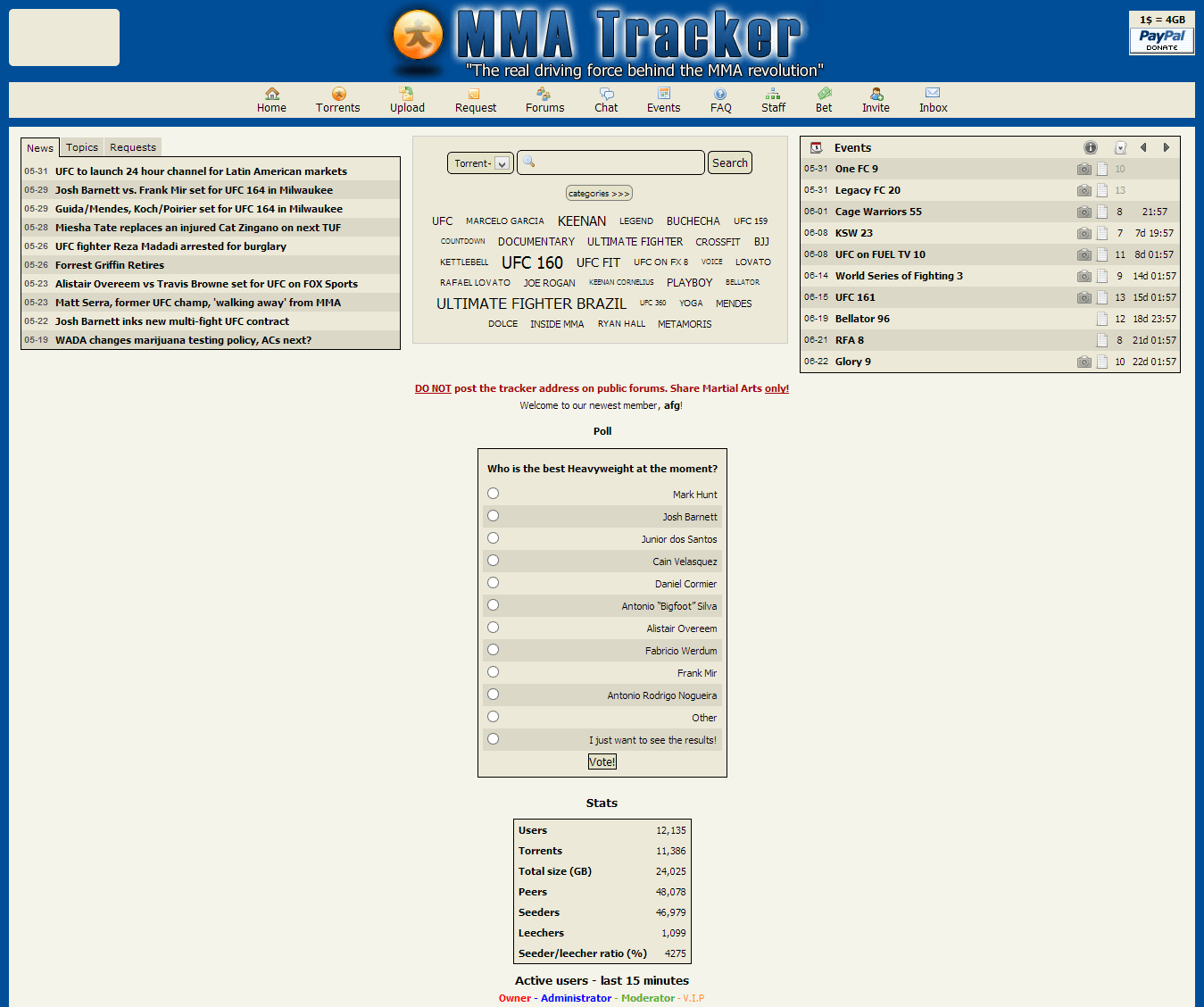Viewport: 1204px width, 1007px height.
Task: Select "I just want to see the results!"
Action: point(493,739)
